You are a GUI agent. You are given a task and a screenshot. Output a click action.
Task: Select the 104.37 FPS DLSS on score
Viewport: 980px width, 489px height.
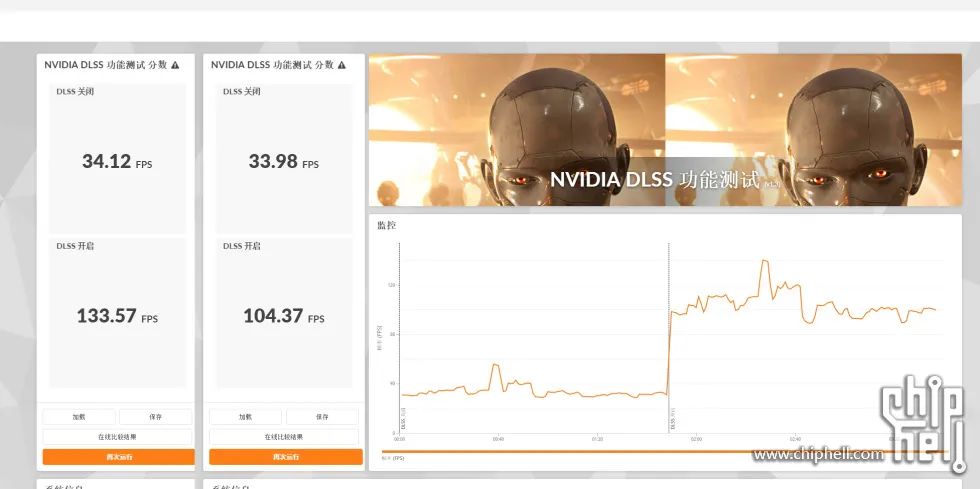pos(284,316)
